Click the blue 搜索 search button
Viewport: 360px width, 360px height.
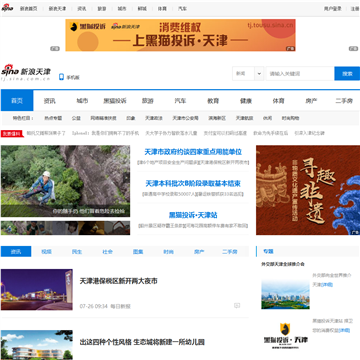[347, 74]
